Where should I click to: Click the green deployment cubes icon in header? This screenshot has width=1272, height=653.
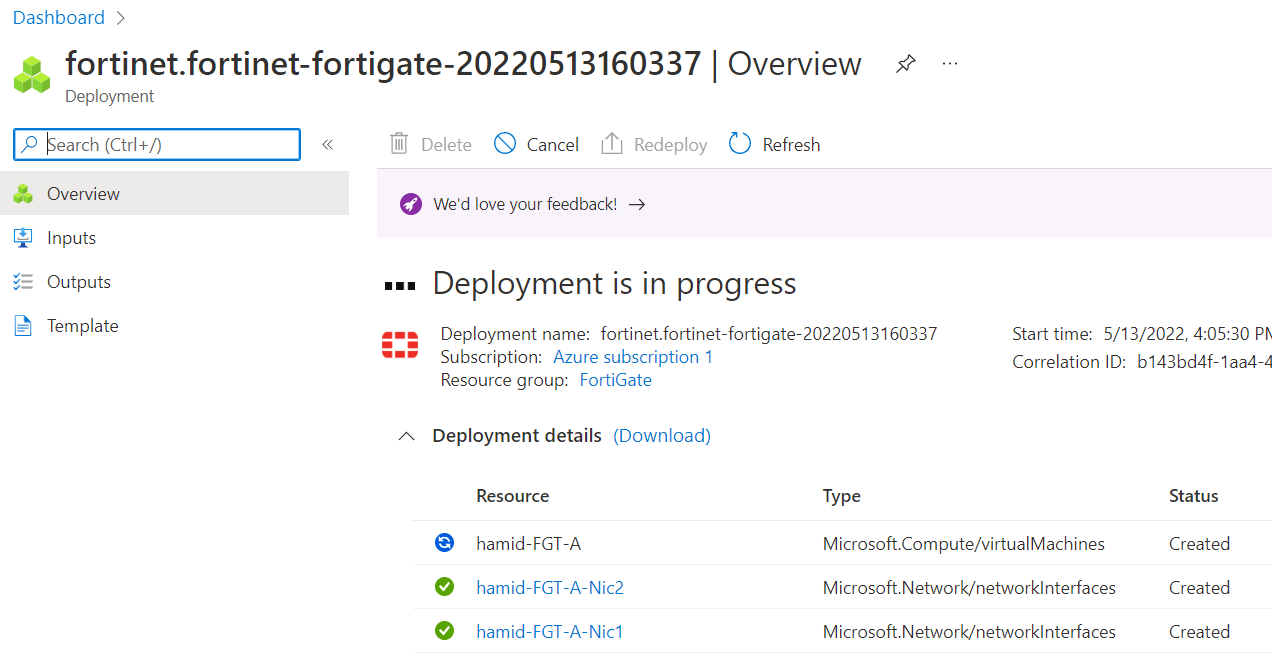pyautogui.click(x=32, y=75)
